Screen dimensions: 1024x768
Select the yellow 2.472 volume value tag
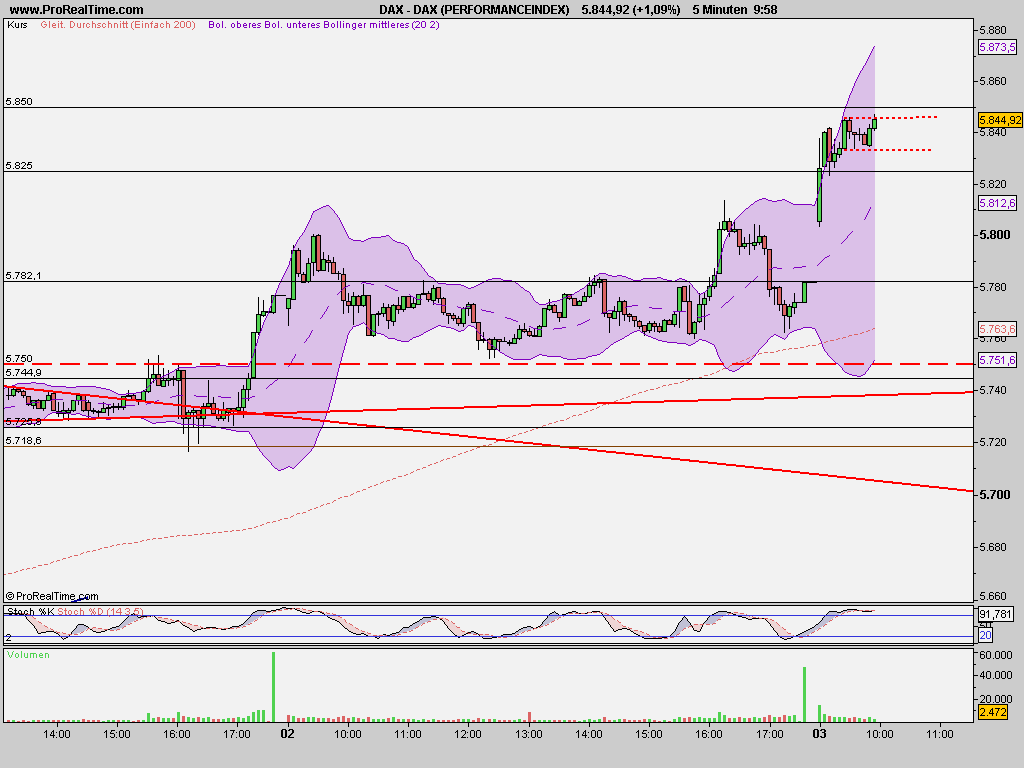pyautogui.click(x=994, y=713)
